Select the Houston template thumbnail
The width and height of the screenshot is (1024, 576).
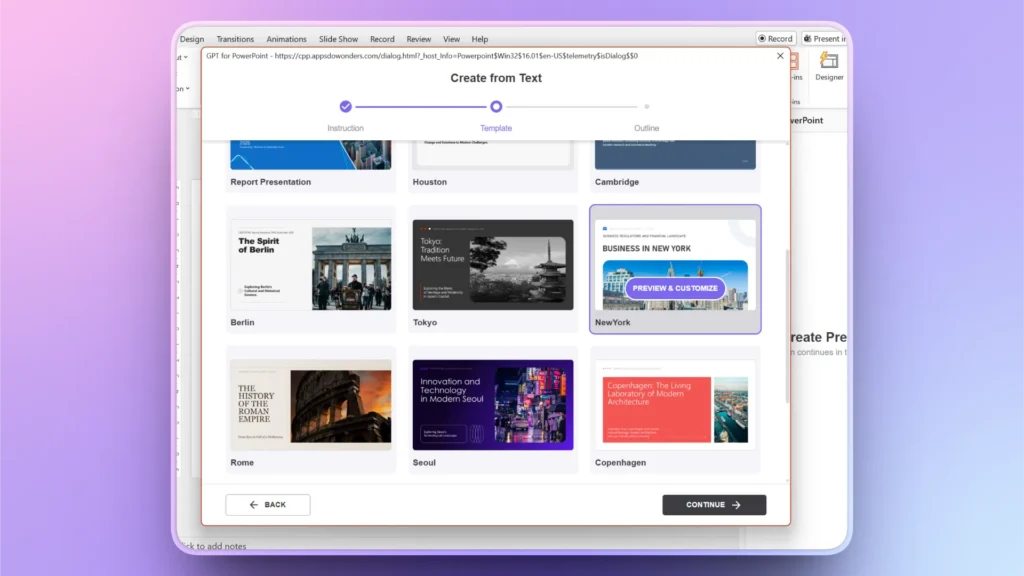click(493, 154)
